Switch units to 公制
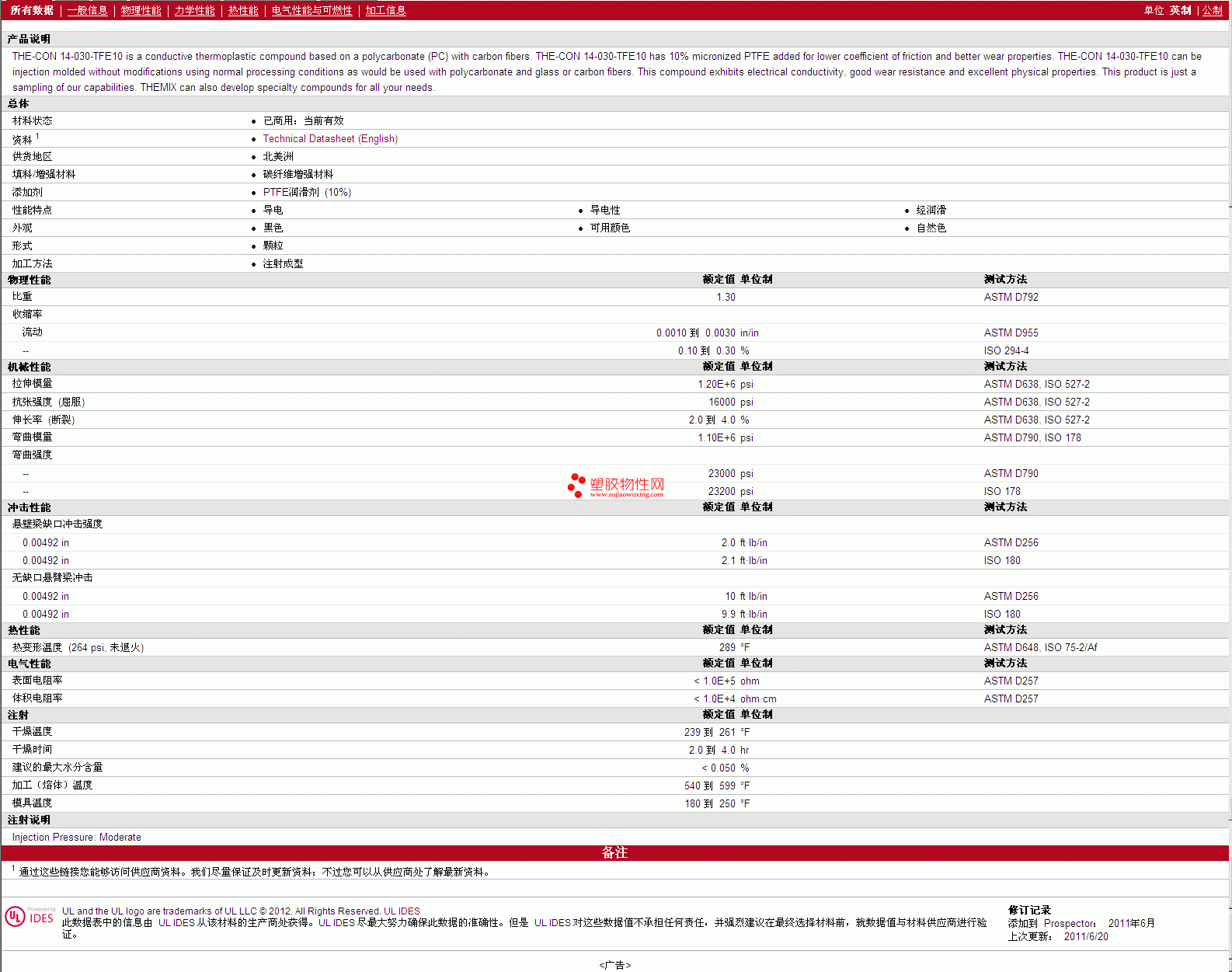The height and width of the screenshot is (972, 1232). point(1212,11)
